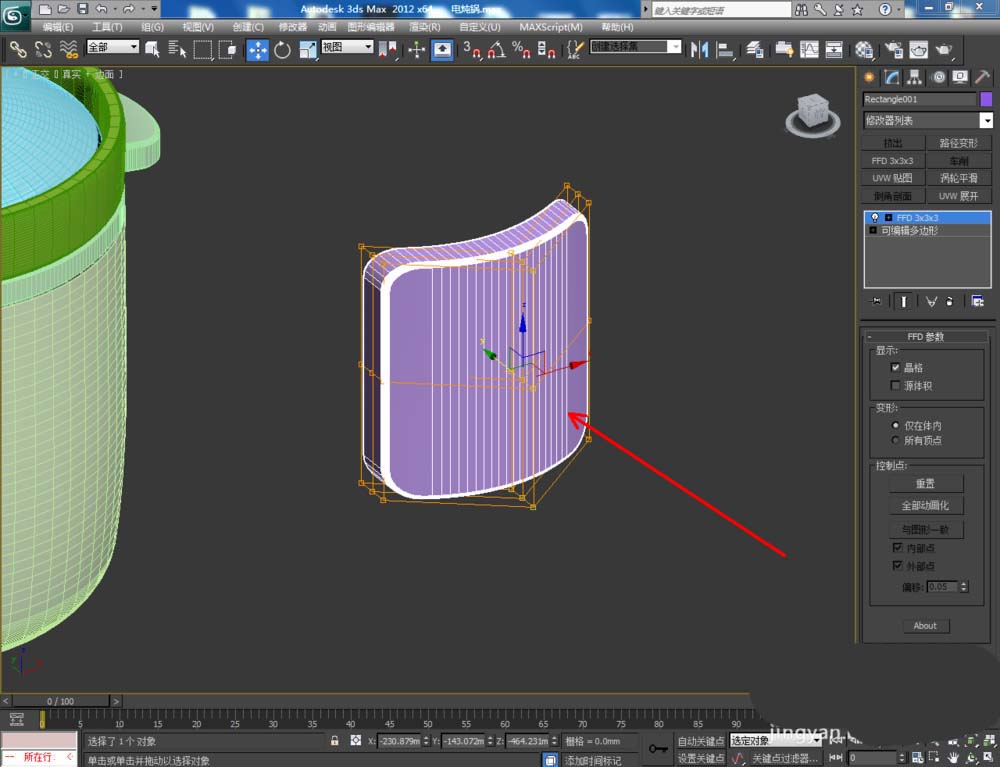Select the Move transform tool
This screenshot has width=1000, height=767.
click(257, 49)
